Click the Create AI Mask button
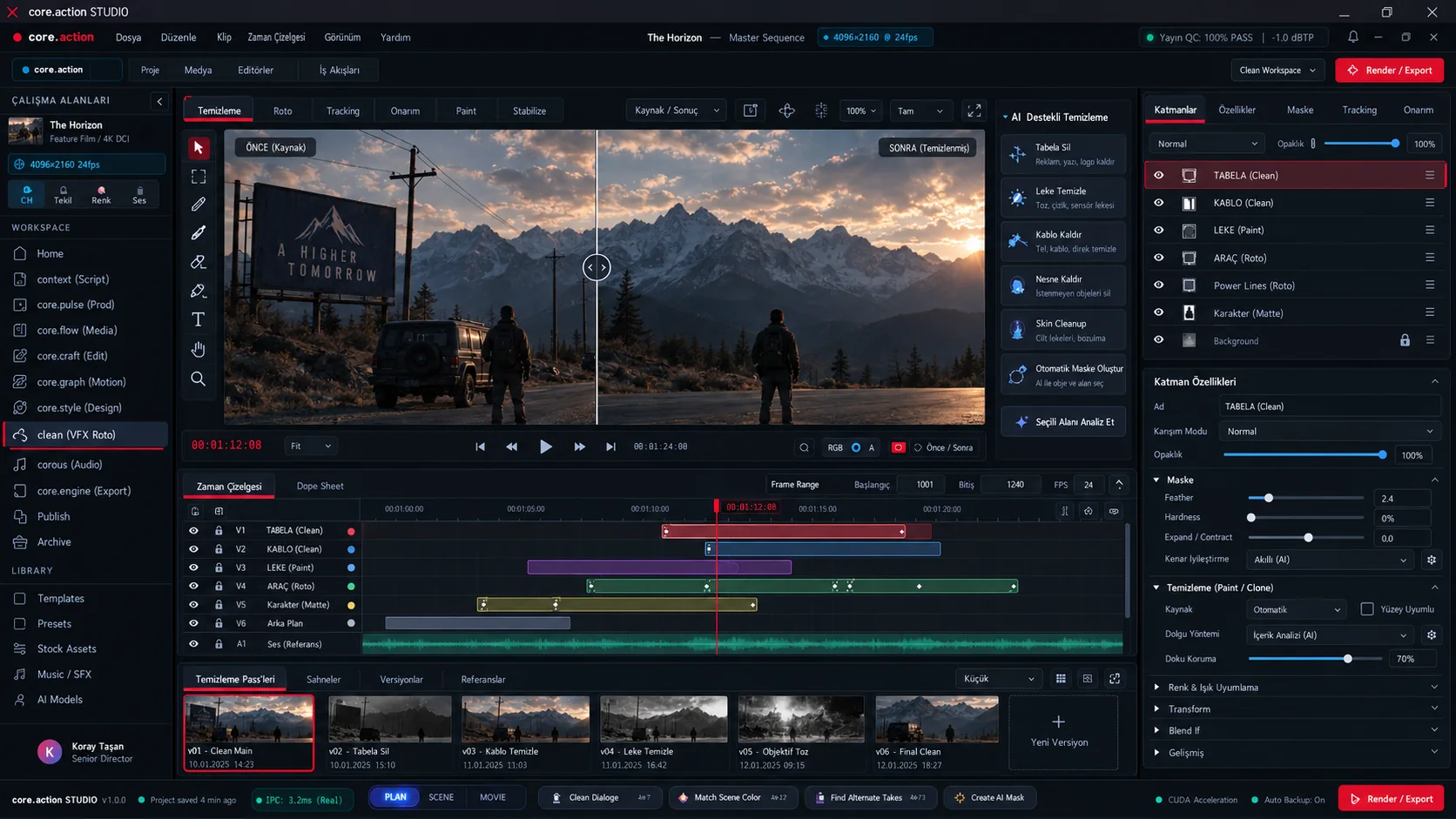Viewport: 1456px width, 819px height. (988, 797)
